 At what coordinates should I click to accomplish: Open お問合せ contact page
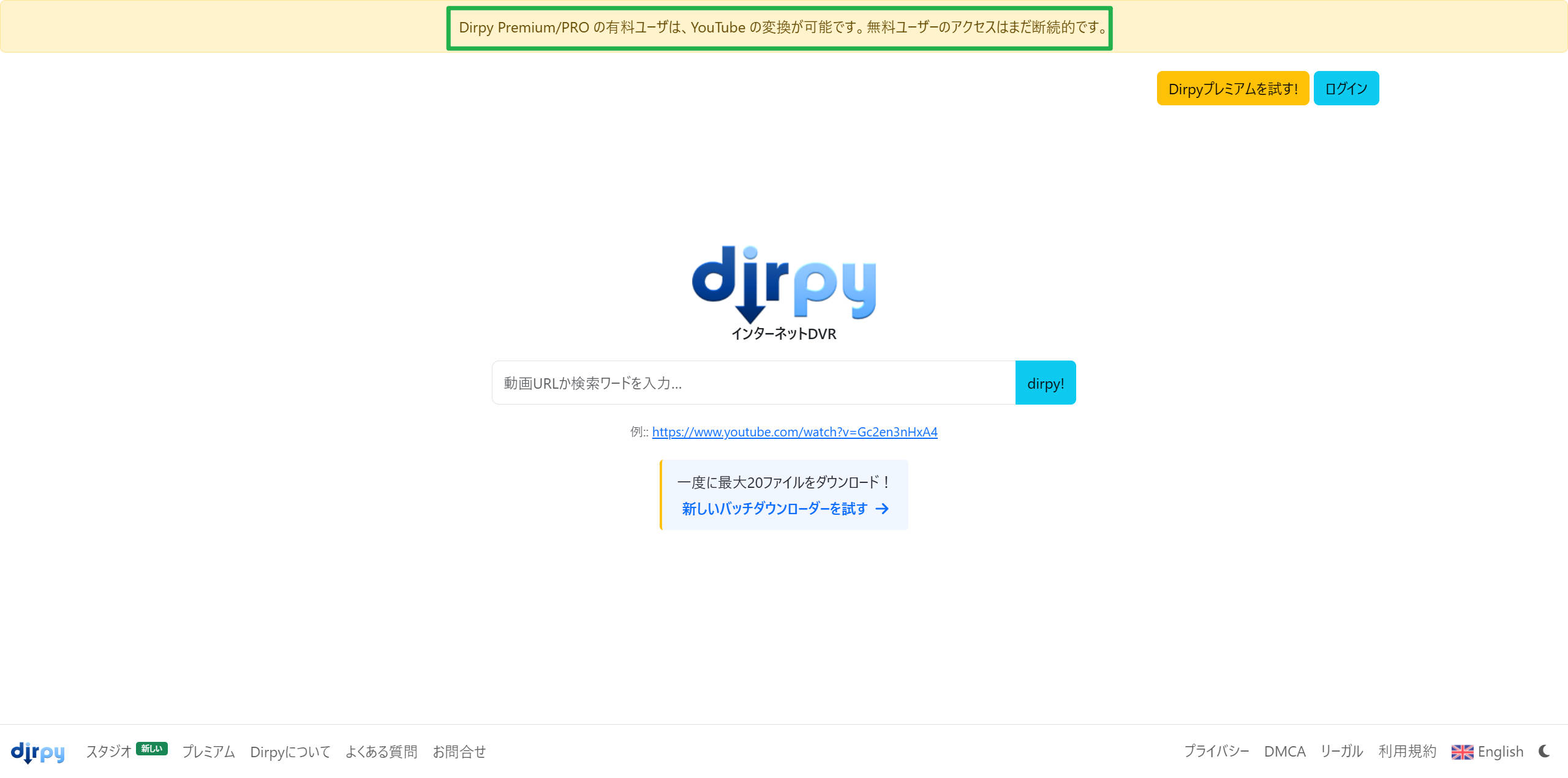pyautogui.click(x=459, y=752)
